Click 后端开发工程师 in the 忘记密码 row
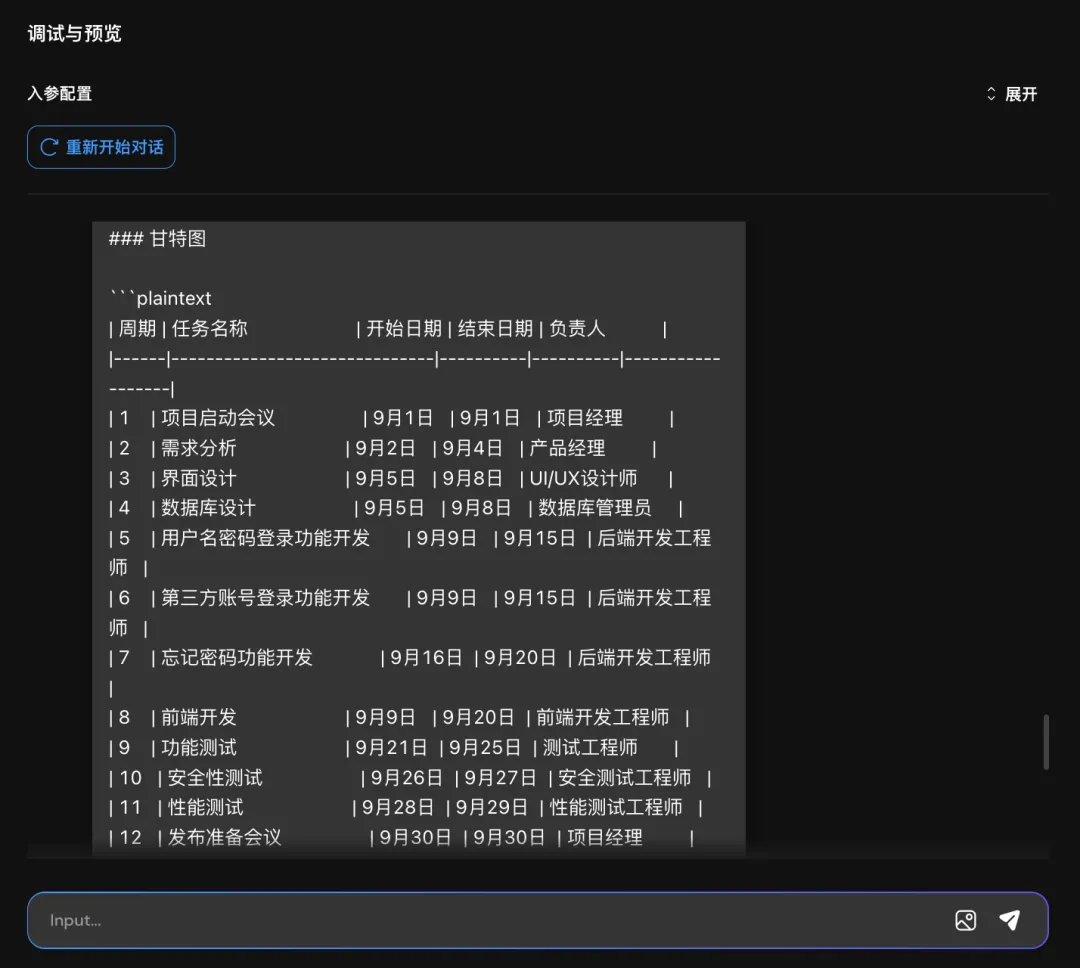 pos(644,657)
